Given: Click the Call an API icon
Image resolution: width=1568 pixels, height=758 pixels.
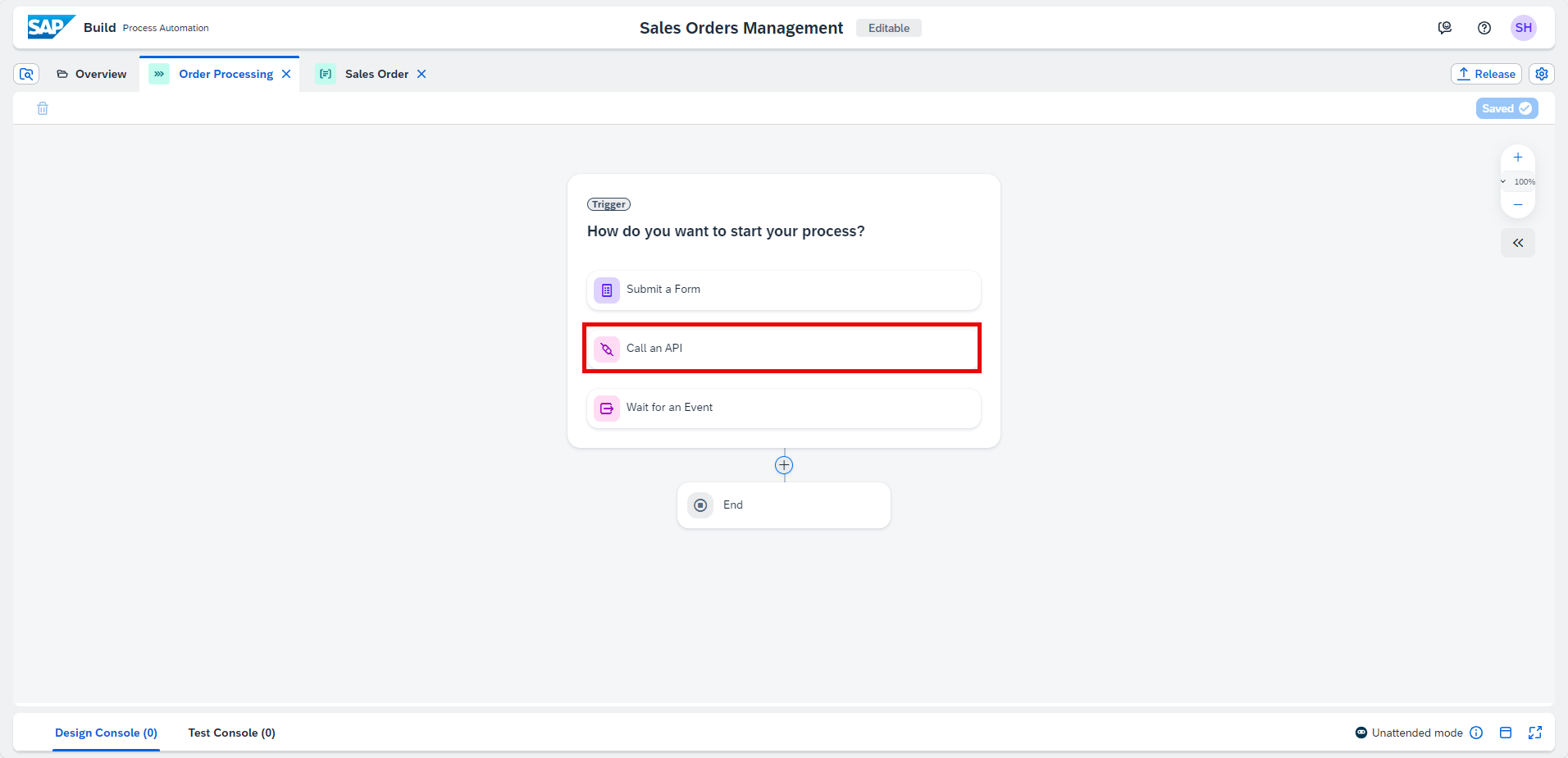Looking at the screenshot, I should pyautogui.click(x=607, y=349).
